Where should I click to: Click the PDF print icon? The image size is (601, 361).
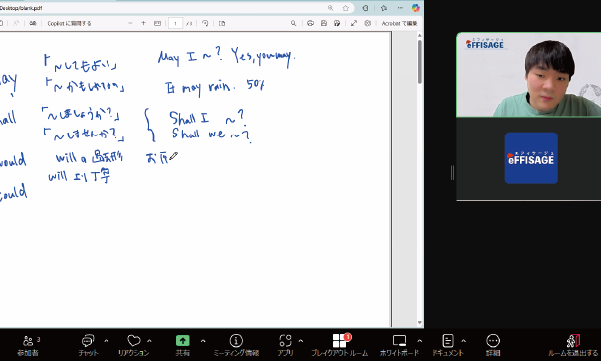point(310,23)
